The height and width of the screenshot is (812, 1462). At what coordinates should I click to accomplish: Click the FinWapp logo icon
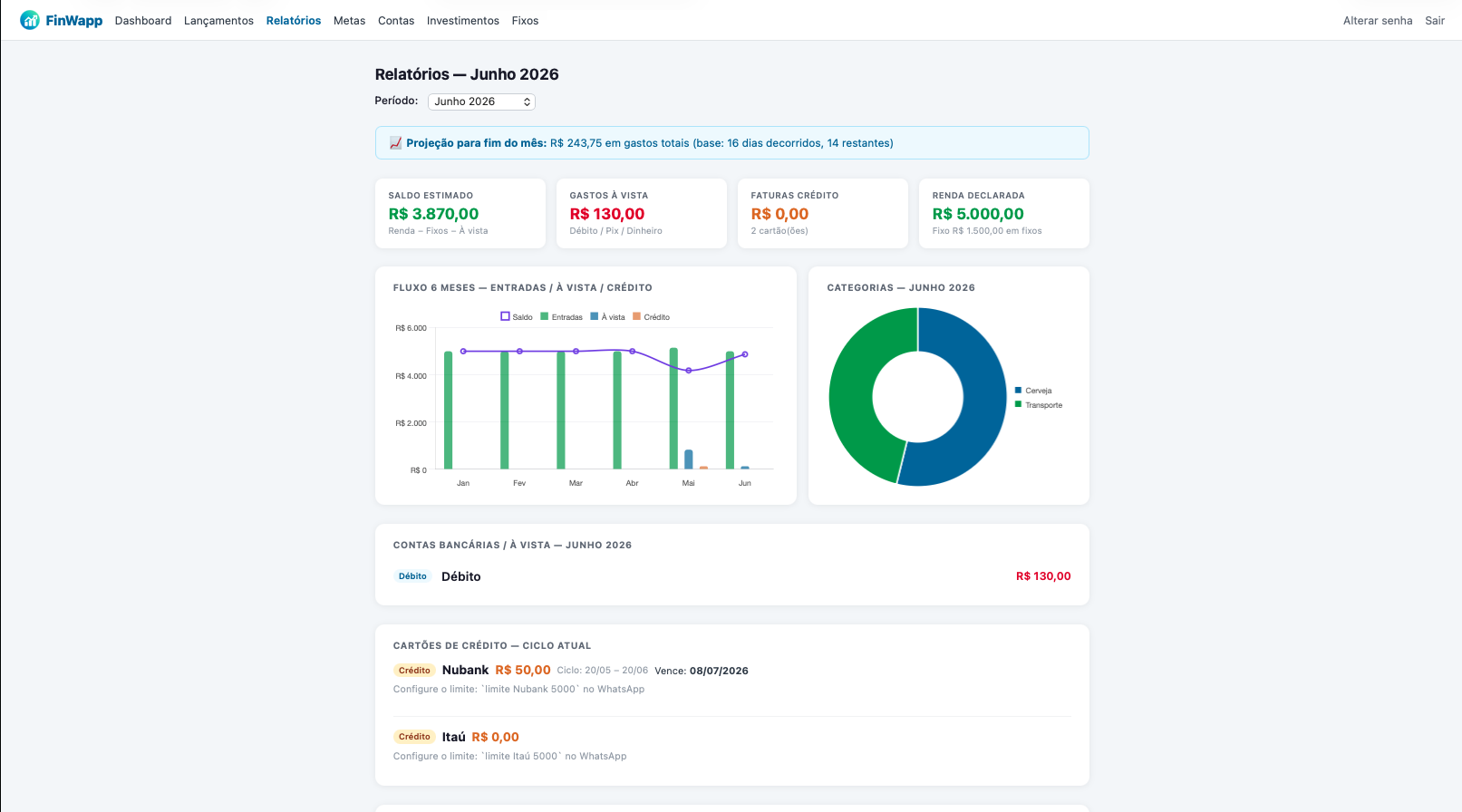[30, 20]
